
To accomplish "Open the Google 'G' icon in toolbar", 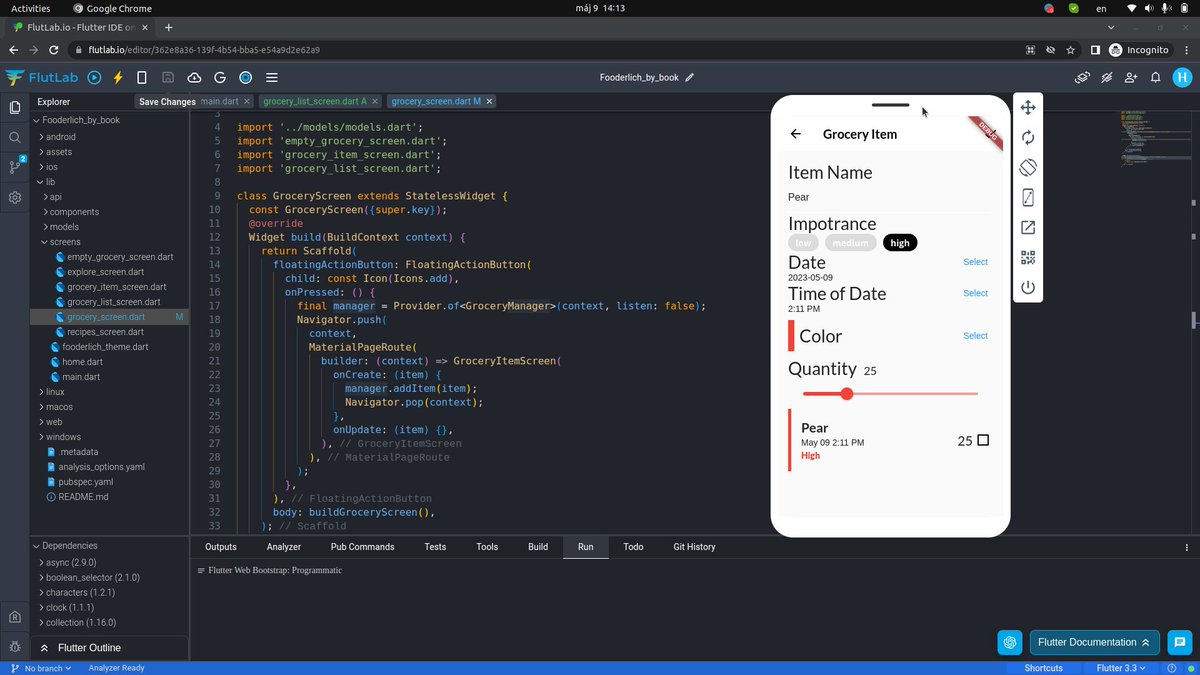I will click(x=219, y=77).
